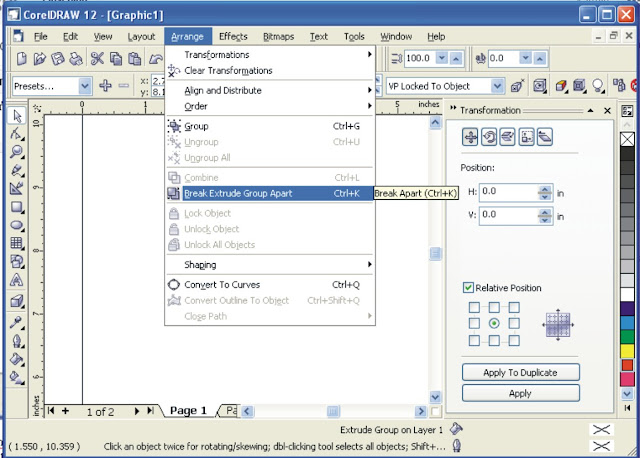Open Size tab in Transformation docker
Image resolution: width=640 pixels, height=458 pixels.
[x=526, y=137]
